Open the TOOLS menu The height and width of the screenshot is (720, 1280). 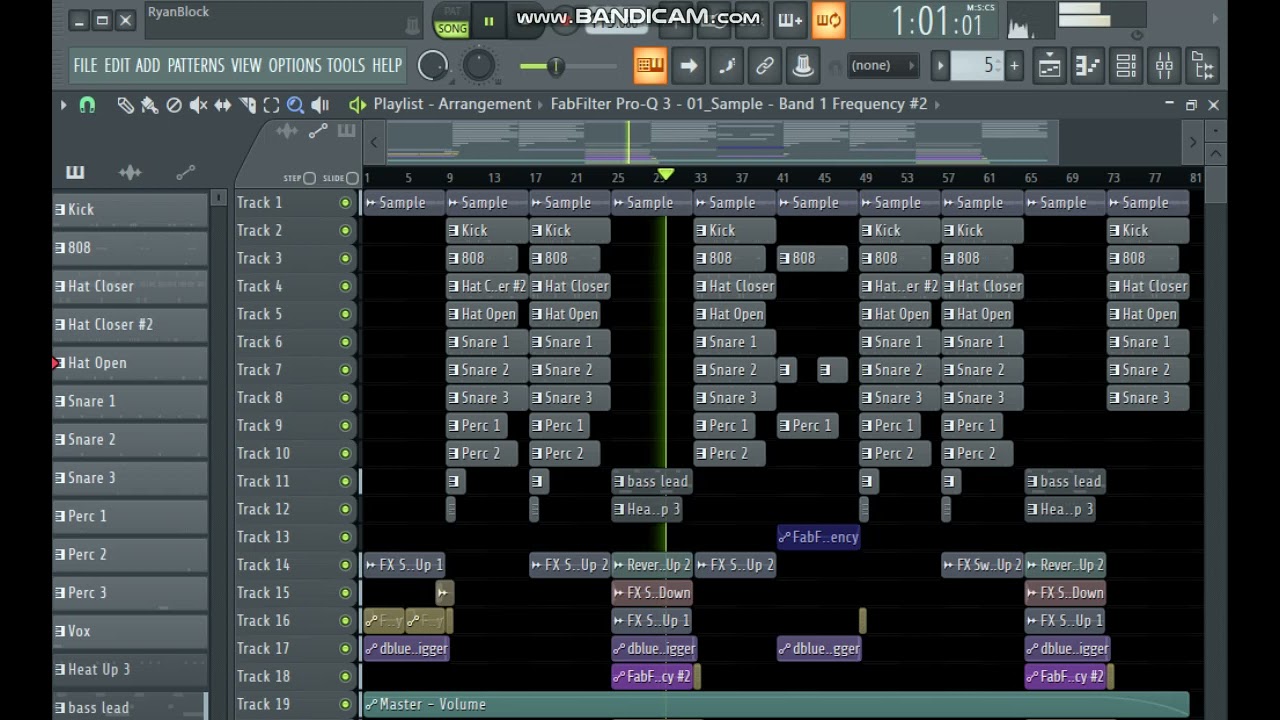(x=346, y=65)
